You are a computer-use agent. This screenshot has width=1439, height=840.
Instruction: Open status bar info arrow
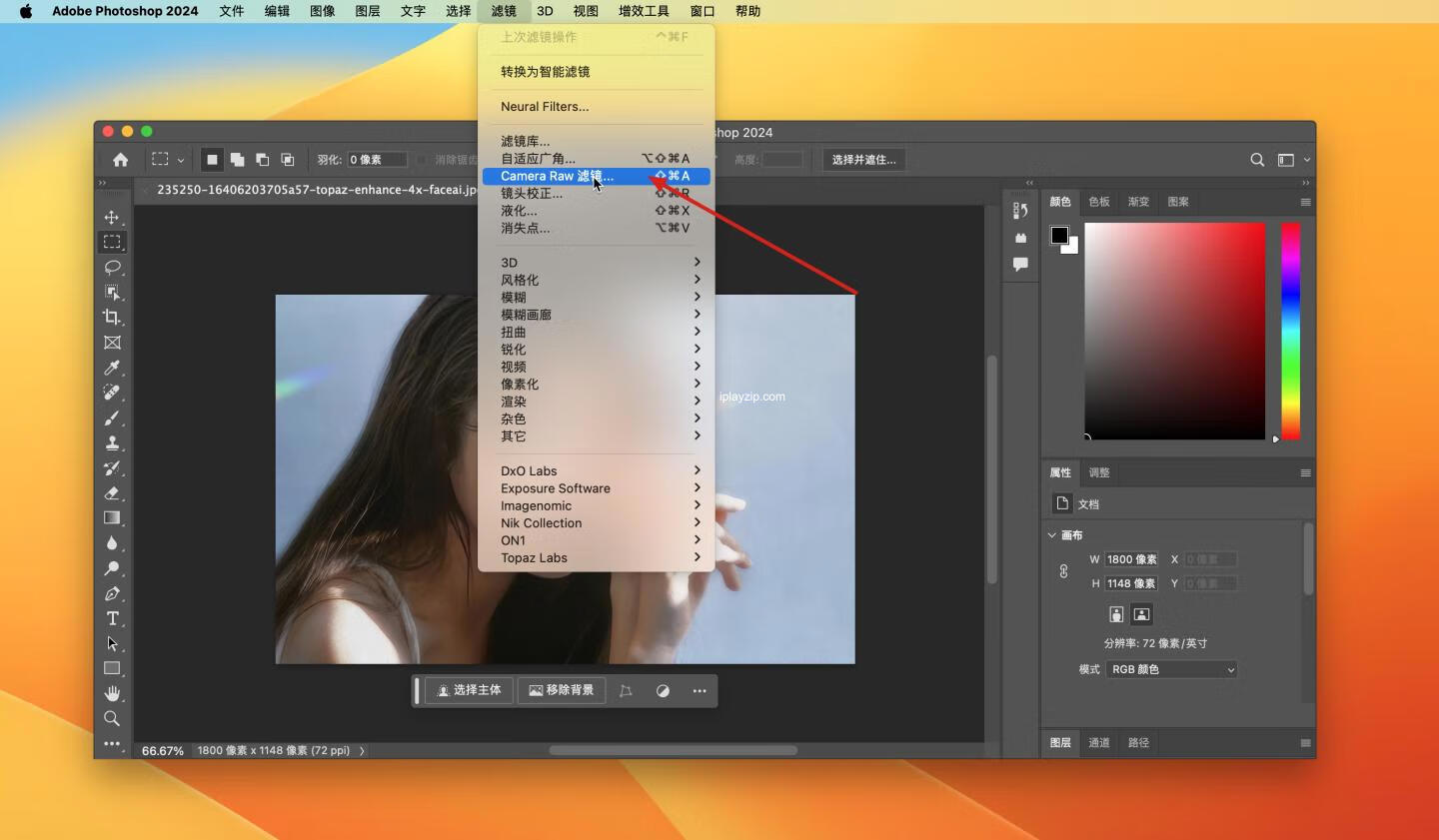coord(362,751)
